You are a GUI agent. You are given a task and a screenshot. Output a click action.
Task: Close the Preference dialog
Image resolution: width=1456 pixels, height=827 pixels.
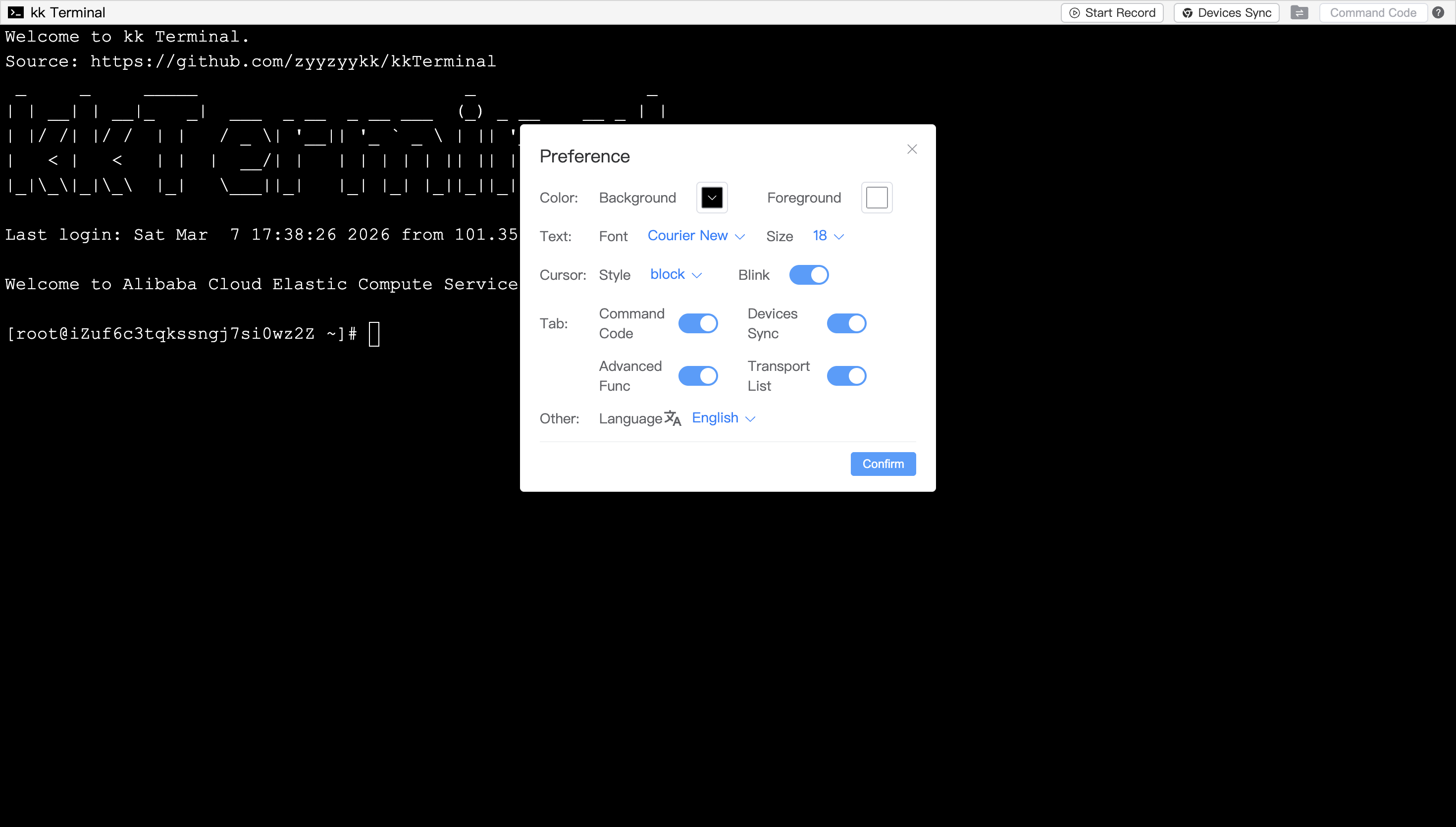(x=912, y=149)
